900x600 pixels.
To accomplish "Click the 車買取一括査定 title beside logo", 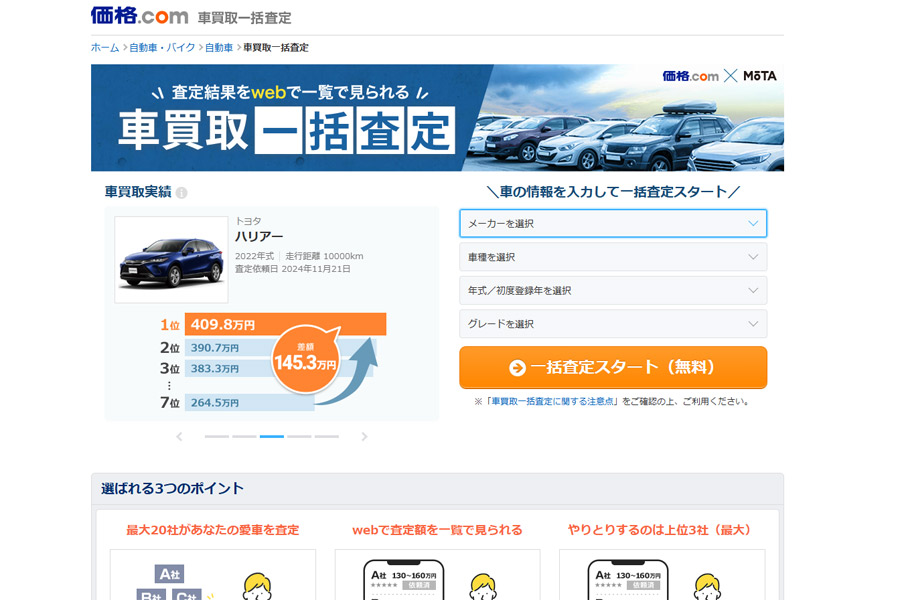I will coord(245,18).
